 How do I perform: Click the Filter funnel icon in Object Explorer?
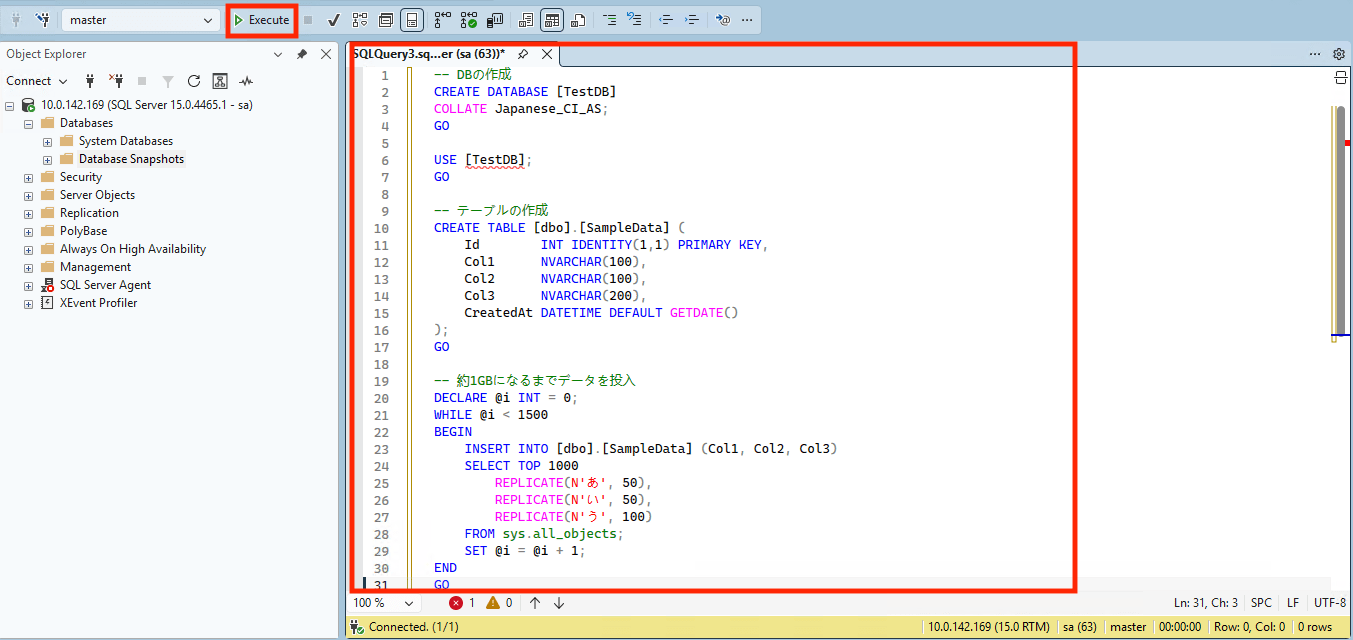(x=168, y=81)
